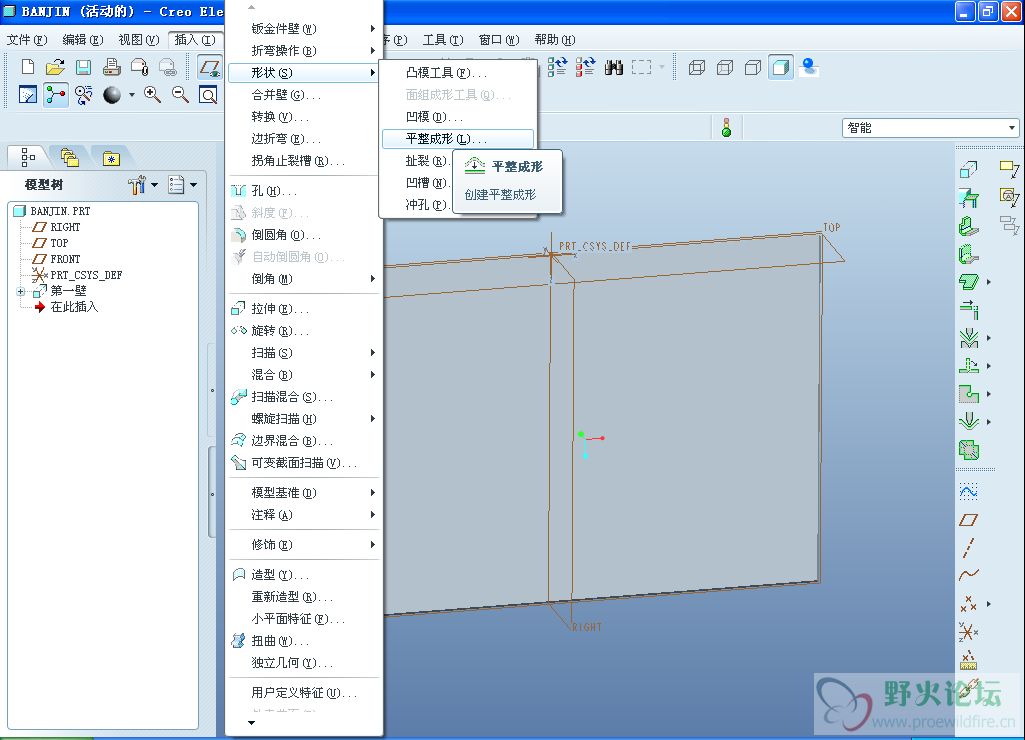The width and height of the screenshot is (1025, 740).
Task: Open the 文件 menu
Action: pyautogui.click(x=27, y=40)
